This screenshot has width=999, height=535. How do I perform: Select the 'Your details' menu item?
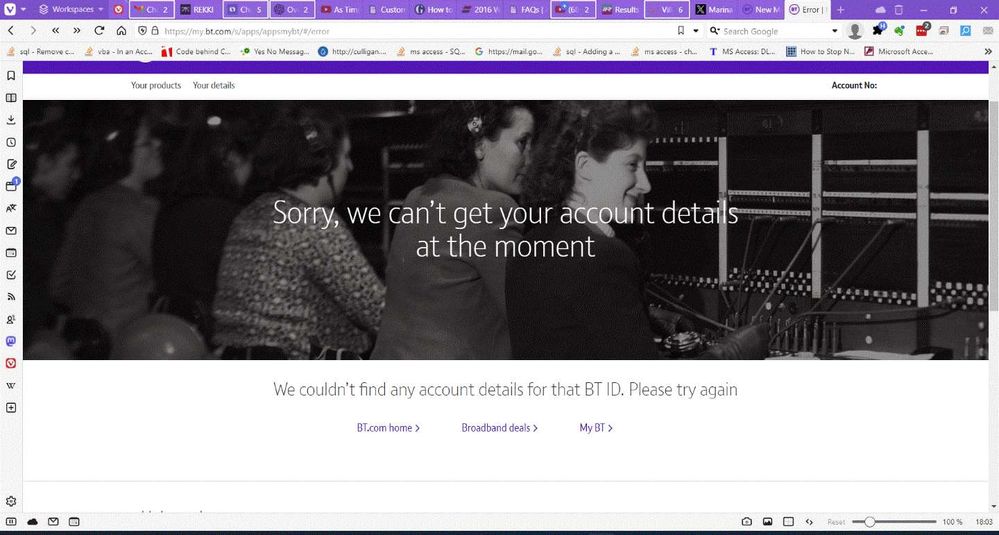[214, 86]
